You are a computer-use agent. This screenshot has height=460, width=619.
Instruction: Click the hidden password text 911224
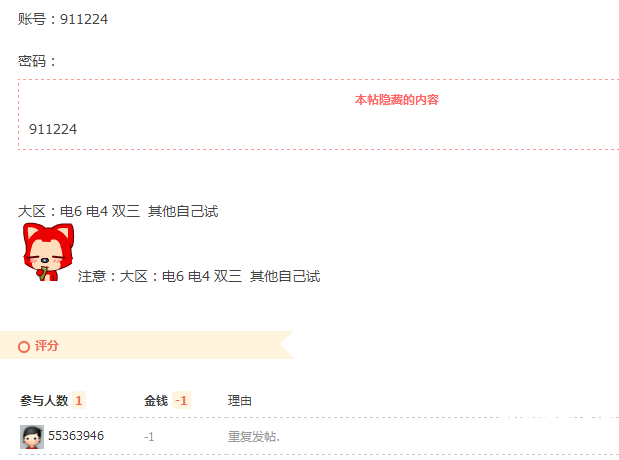pyautogui.click(x=53, y=129)
